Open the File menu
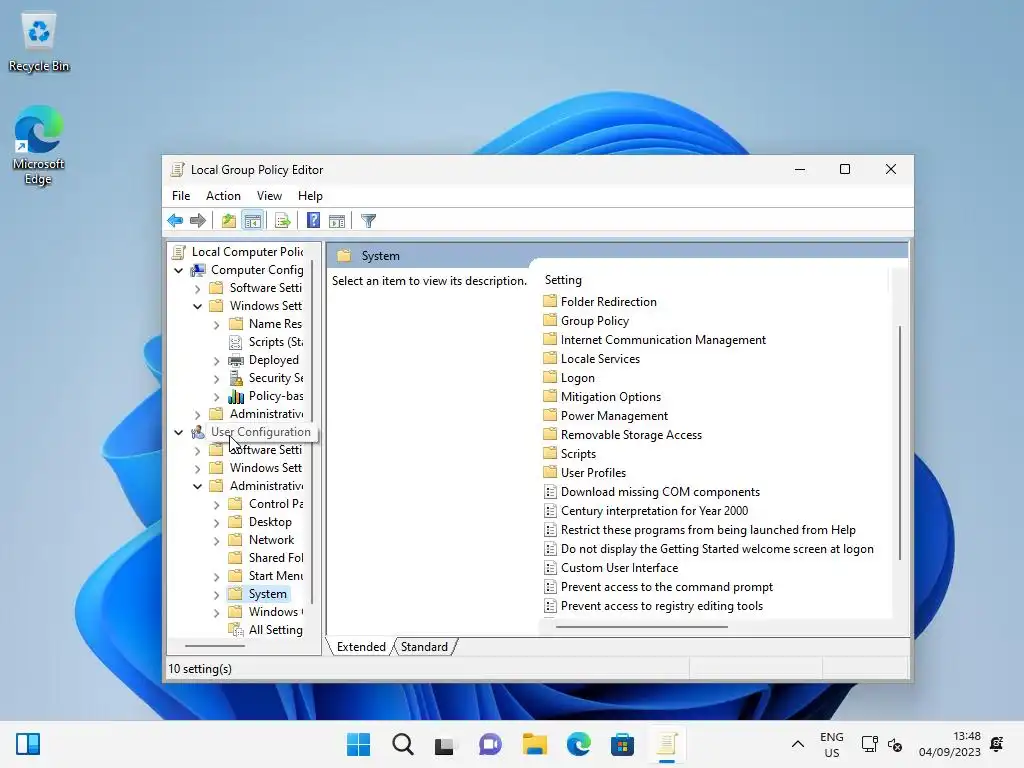Screen dimensions: 1024x768 181,196
